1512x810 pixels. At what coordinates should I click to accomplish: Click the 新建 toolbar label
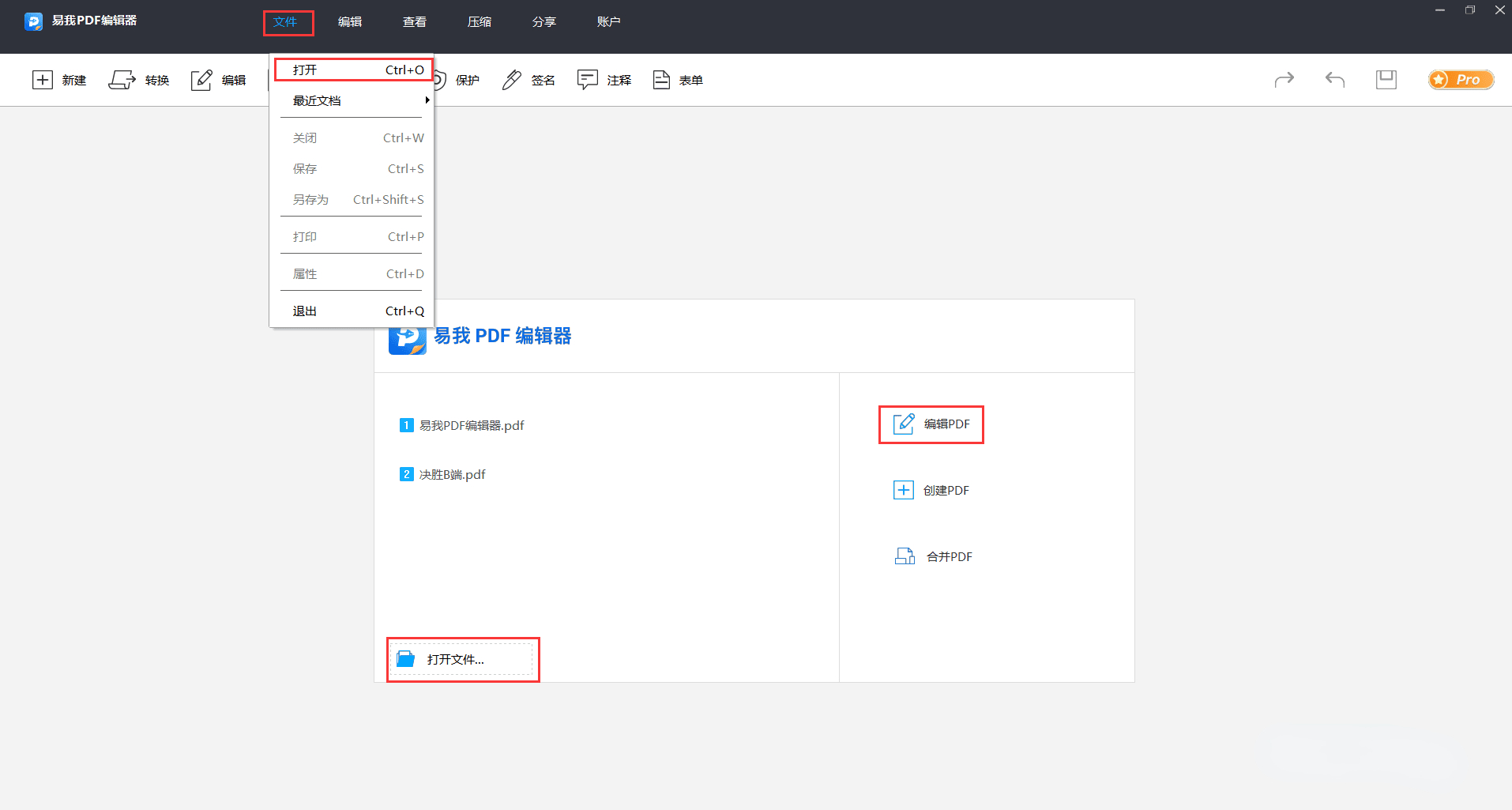(x=74, y=81)
